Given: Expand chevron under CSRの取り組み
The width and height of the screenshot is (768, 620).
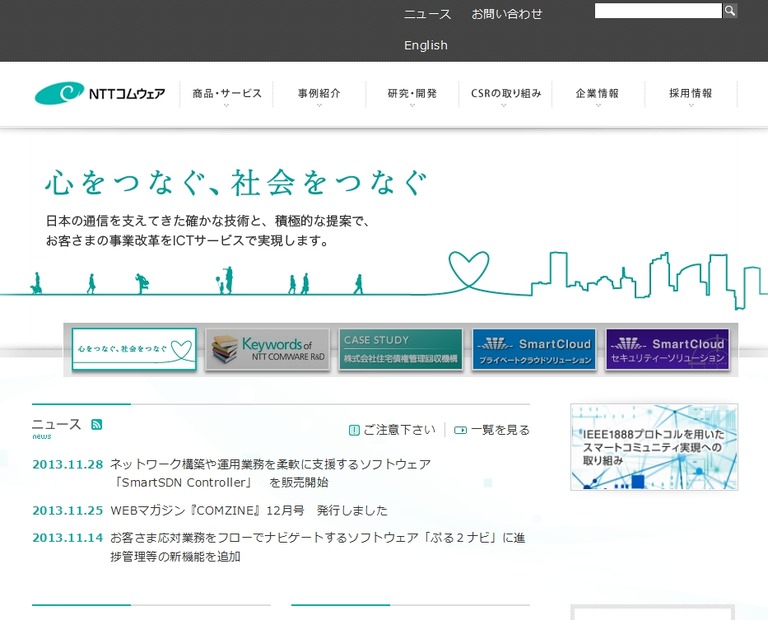Looking at the screenshot, I should [x=504, y=105].
